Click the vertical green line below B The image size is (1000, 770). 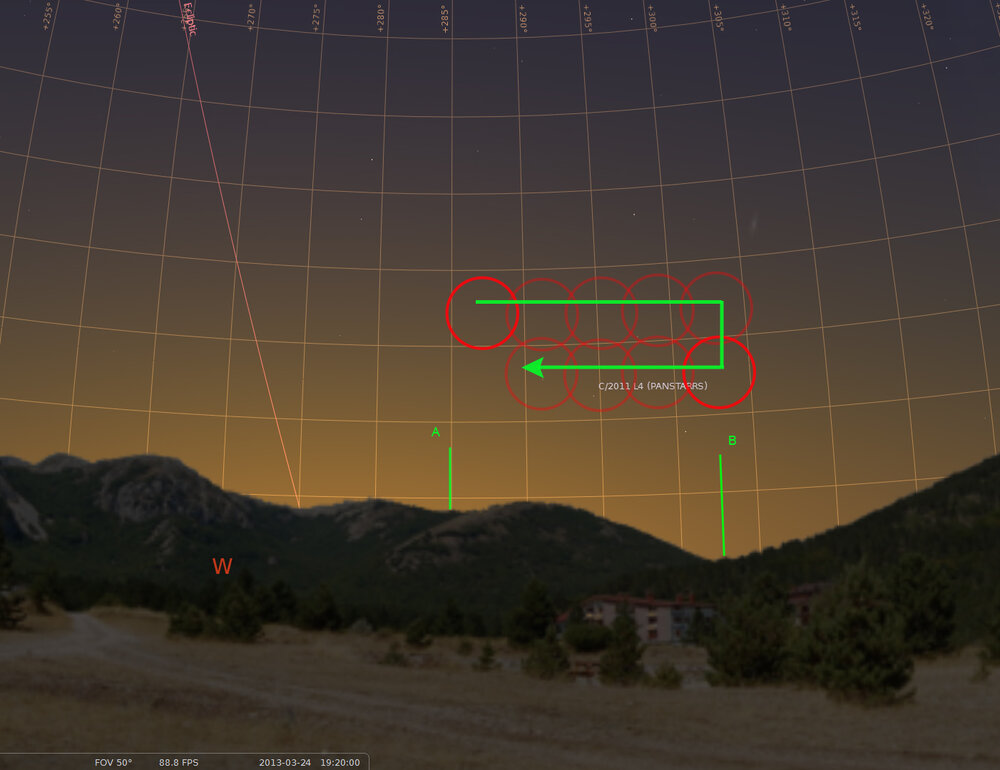(722, 505)
